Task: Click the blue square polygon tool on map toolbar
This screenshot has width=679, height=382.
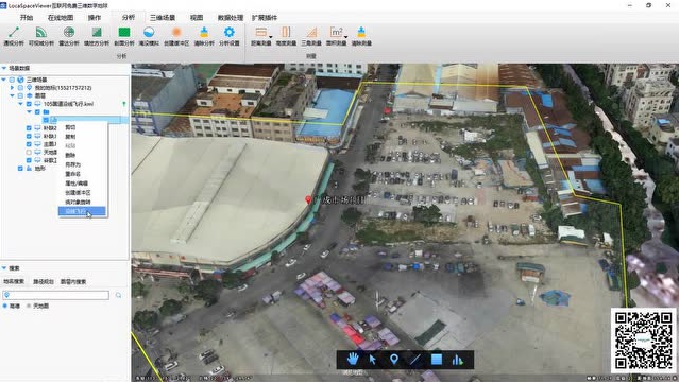Action: [x=436, y=359]
